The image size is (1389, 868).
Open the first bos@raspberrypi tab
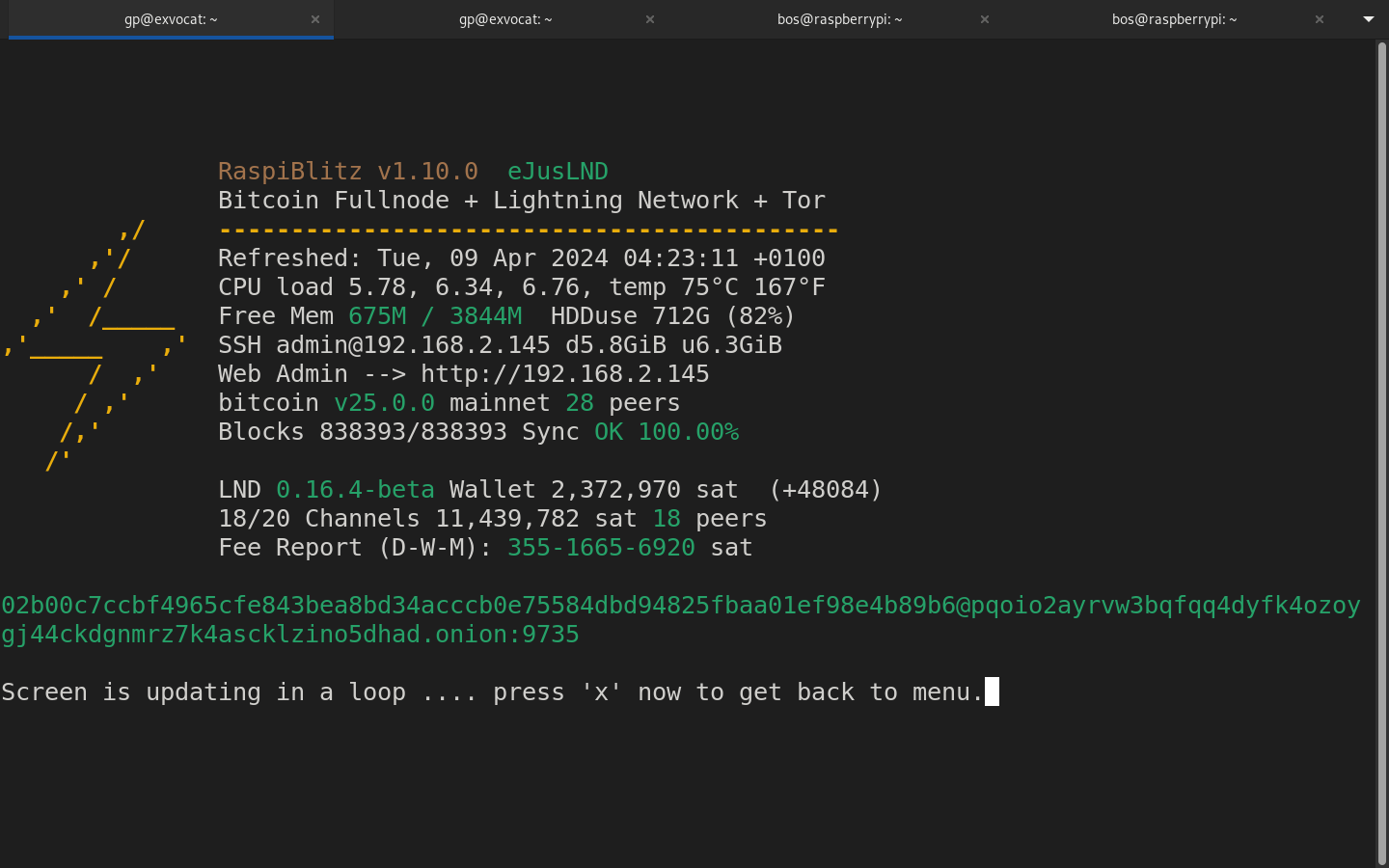[x=839, y=19]
